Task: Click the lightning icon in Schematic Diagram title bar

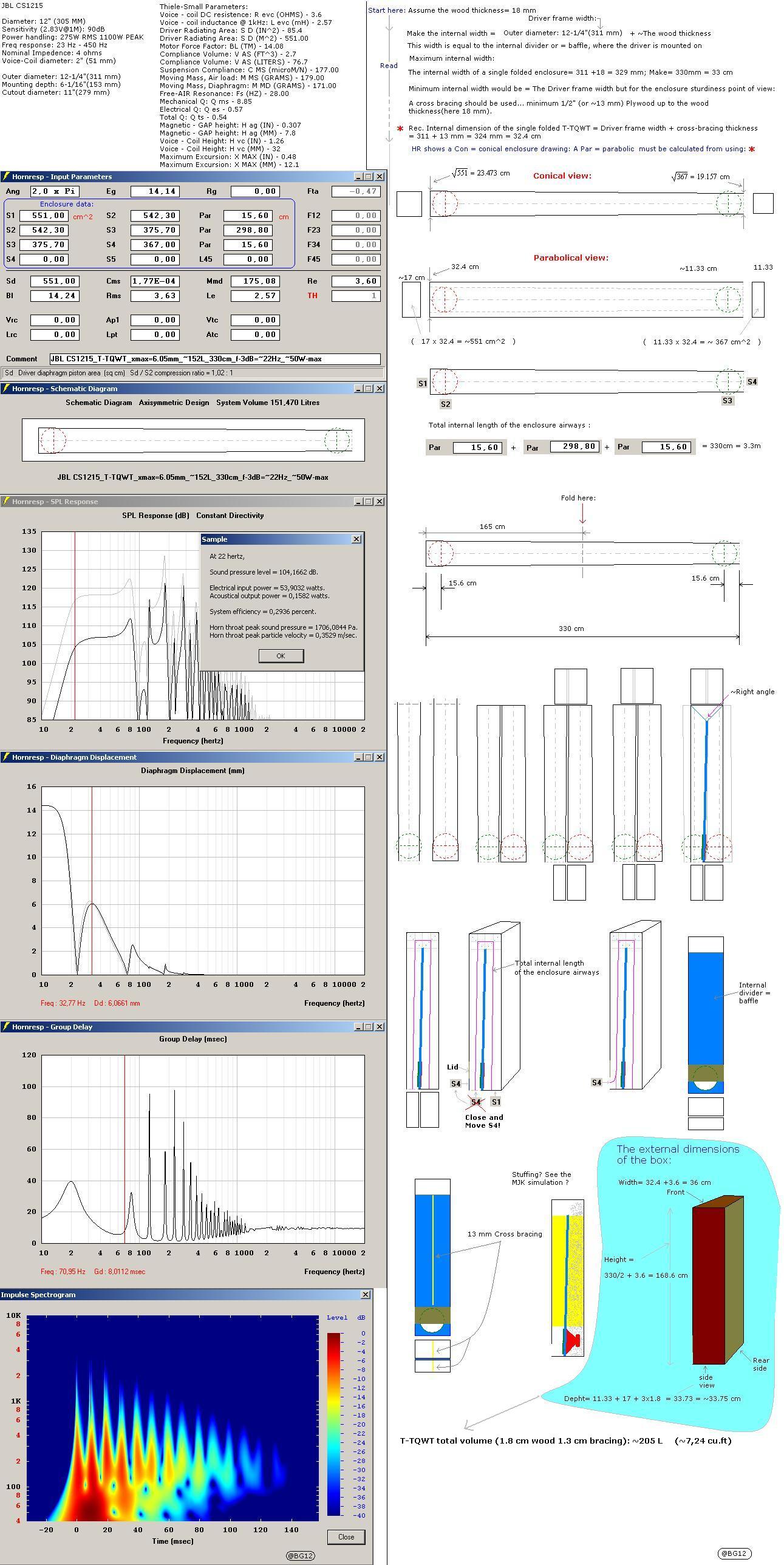Action: pyautogui.click(x=6, y=389)
